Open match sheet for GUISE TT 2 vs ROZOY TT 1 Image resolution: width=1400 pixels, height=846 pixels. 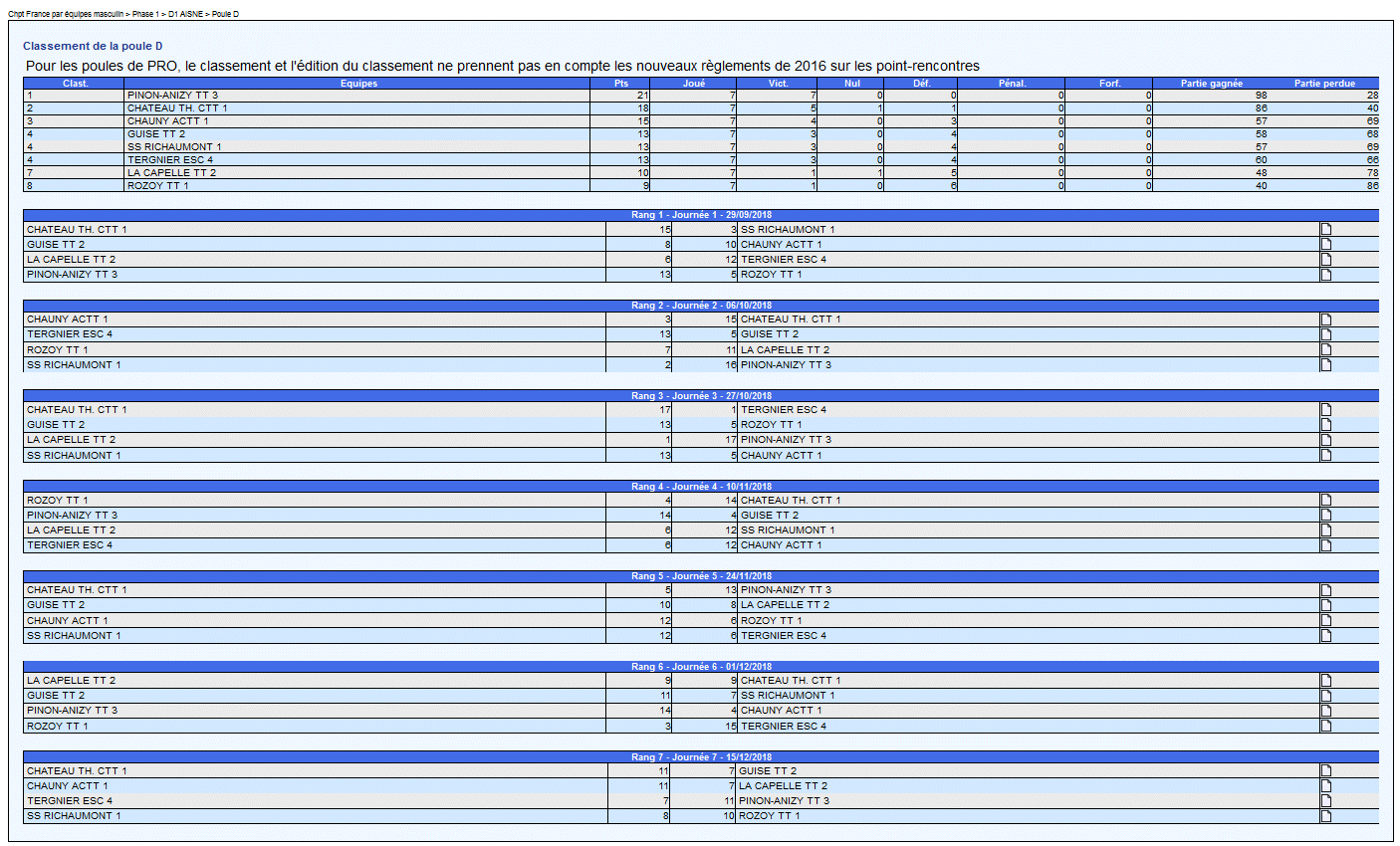pos(1325,424)
